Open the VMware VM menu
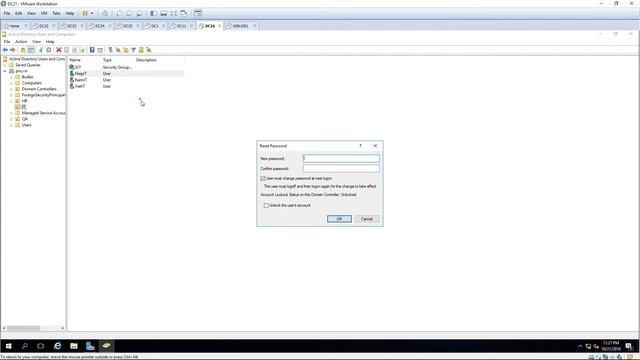Image resolution: width=640 pixels, height=360 pixels. pyautogui.click(x=44, y=13)
